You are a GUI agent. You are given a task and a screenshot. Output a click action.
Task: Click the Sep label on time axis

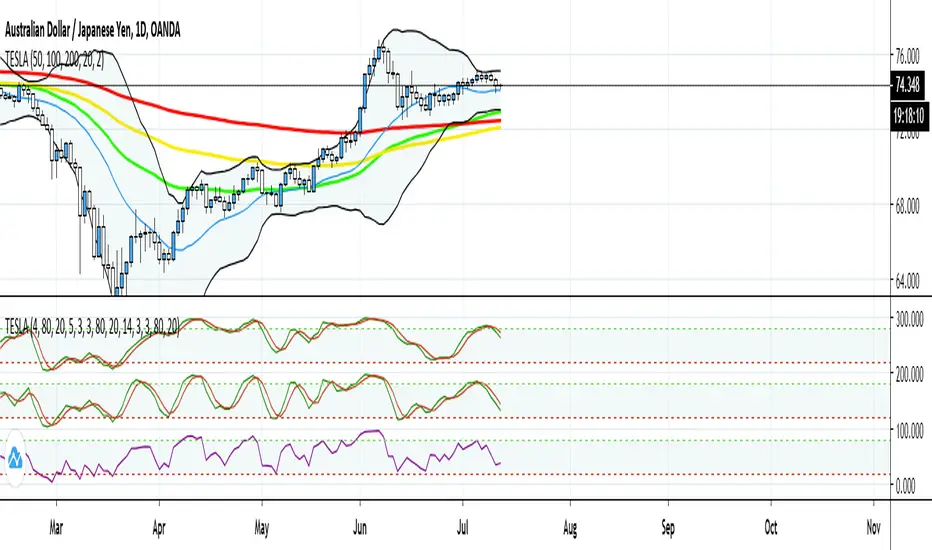pyautogui.click(x=668, y=528)
